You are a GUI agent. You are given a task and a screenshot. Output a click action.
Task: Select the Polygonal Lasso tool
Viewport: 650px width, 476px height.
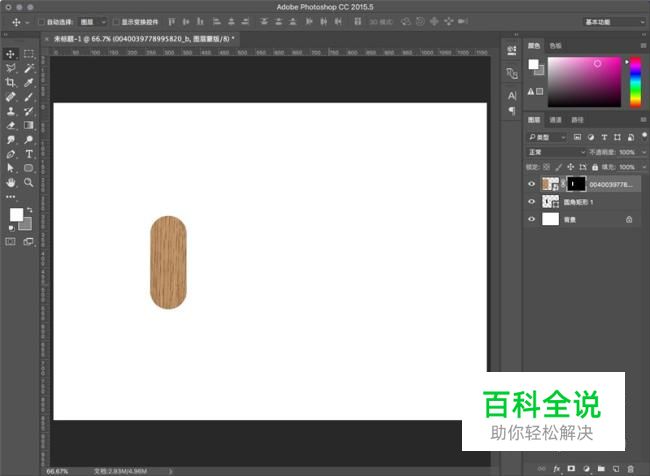point(10,68)
